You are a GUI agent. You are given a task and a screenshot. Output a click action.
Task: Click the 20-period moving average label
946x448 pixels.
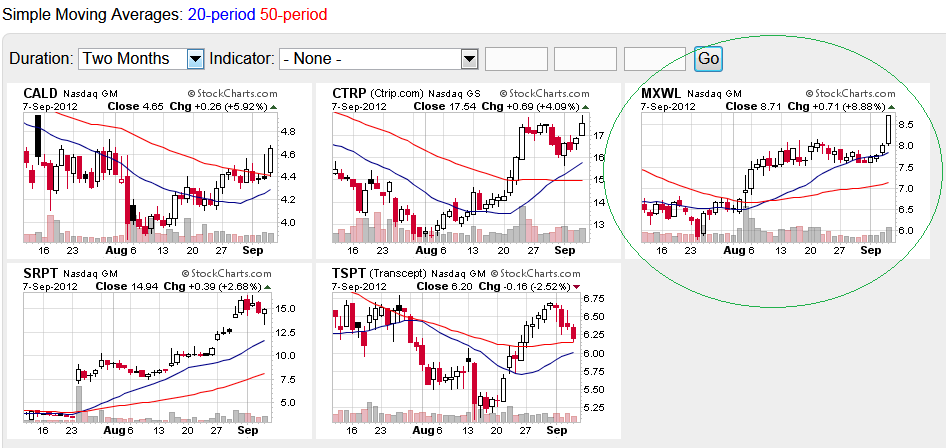[222, 14]
